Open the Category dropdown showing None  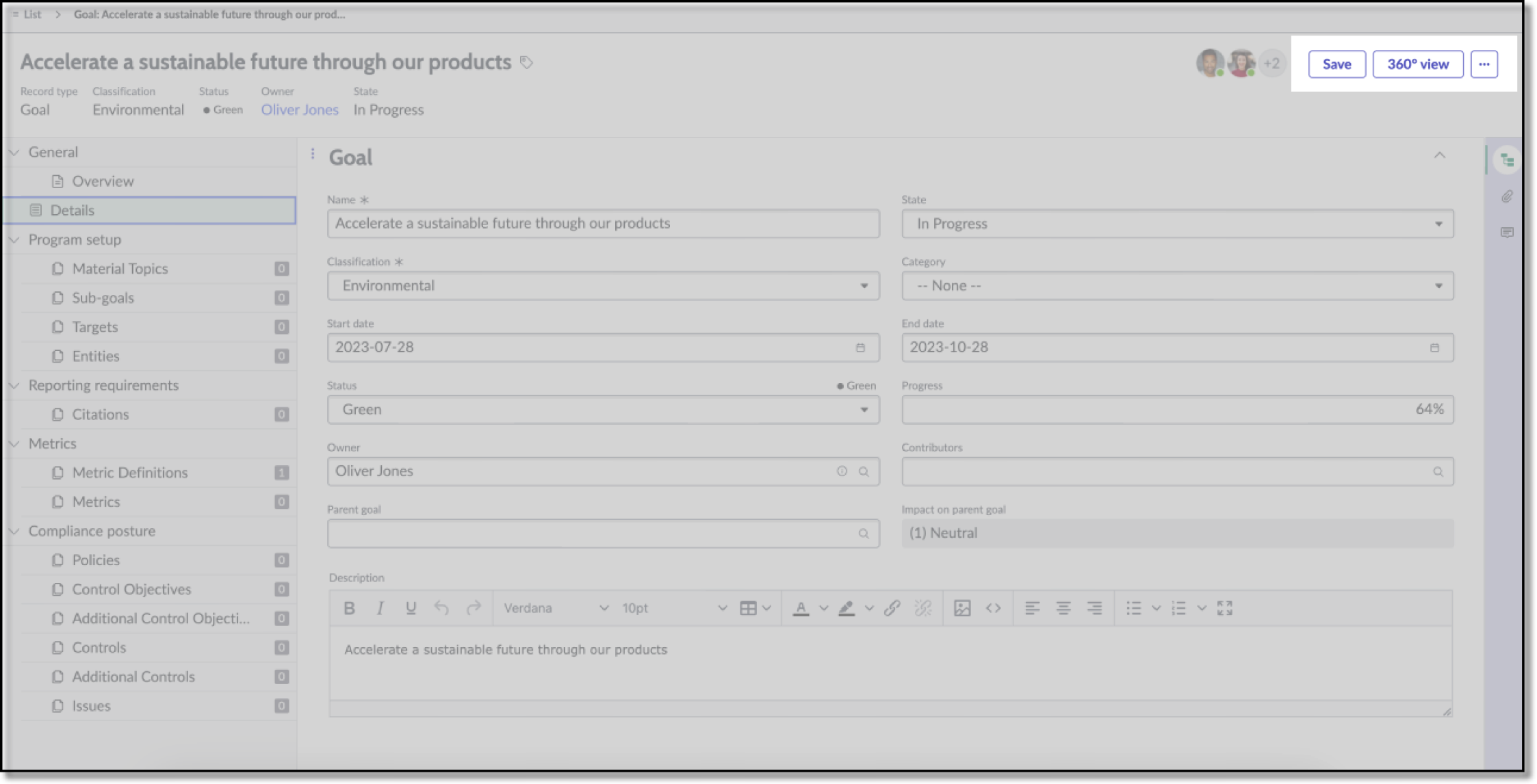[x=1440, y=286]
